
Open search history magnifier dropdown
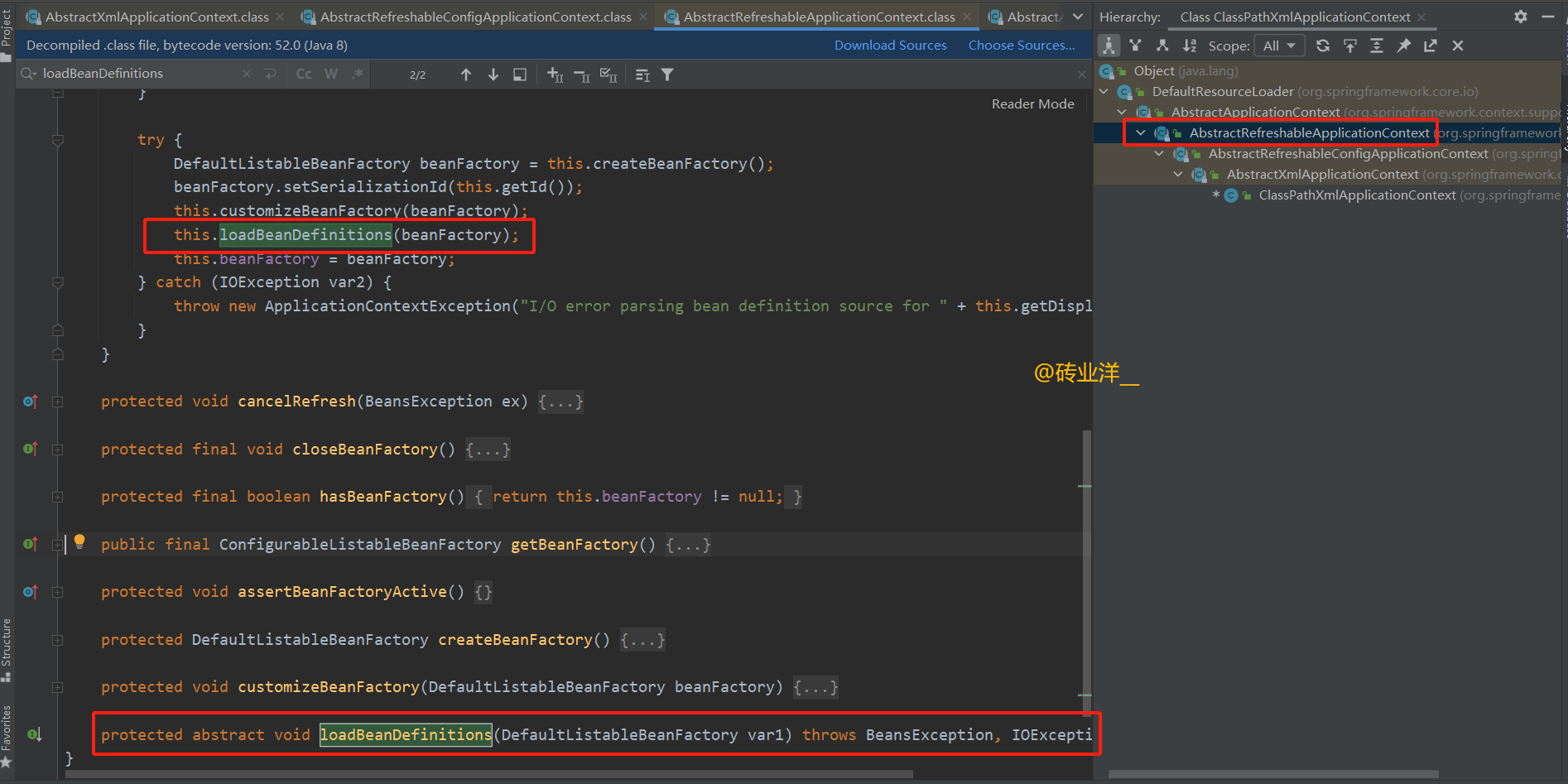[x=29, y=74]
